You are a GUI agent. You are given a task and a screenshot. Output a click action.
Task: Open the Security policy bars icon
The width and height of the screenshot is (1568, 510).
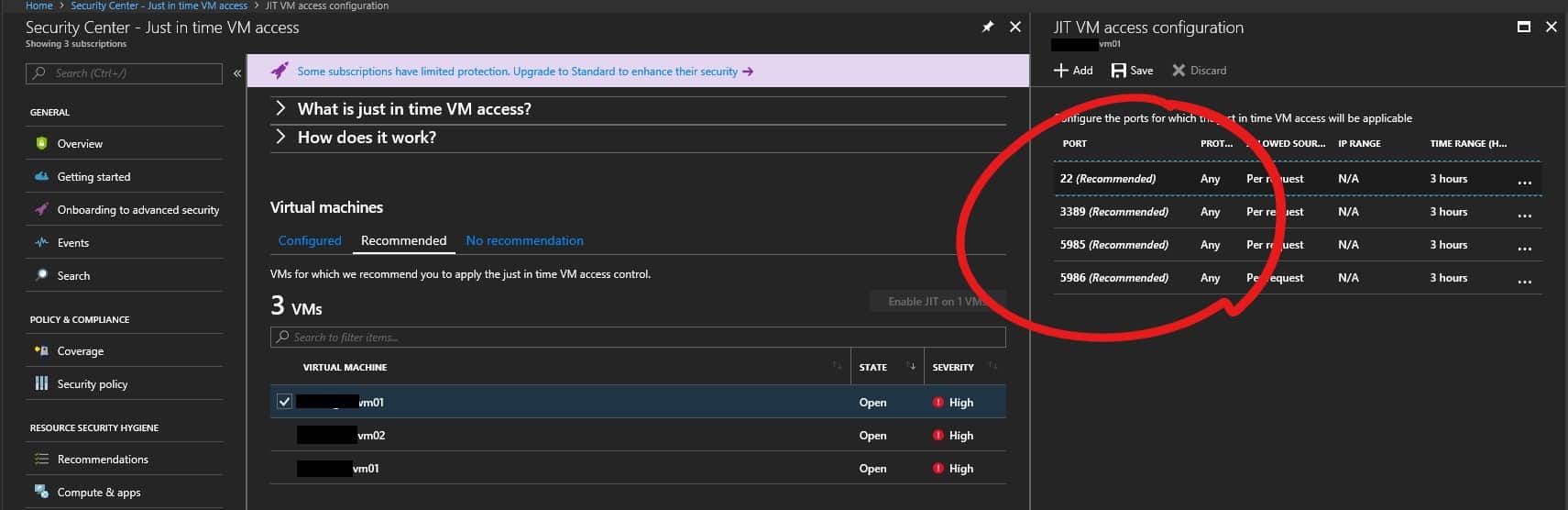coord(41,383)
